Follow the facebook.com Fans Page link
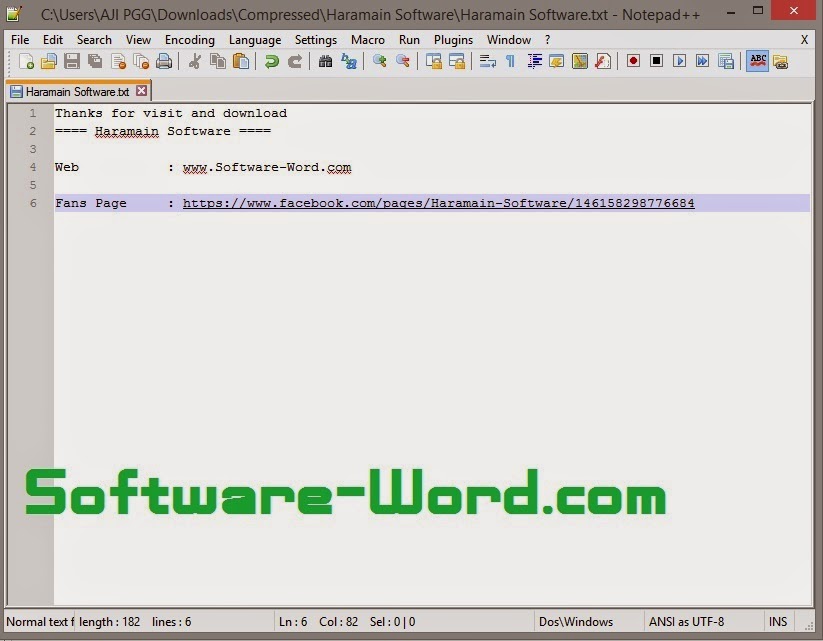 438,203
